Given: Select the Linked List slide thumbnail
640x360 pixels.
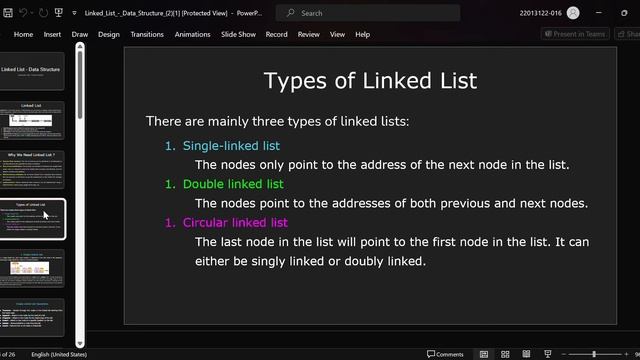Looking at the screenshot, I should coord(32,120).
